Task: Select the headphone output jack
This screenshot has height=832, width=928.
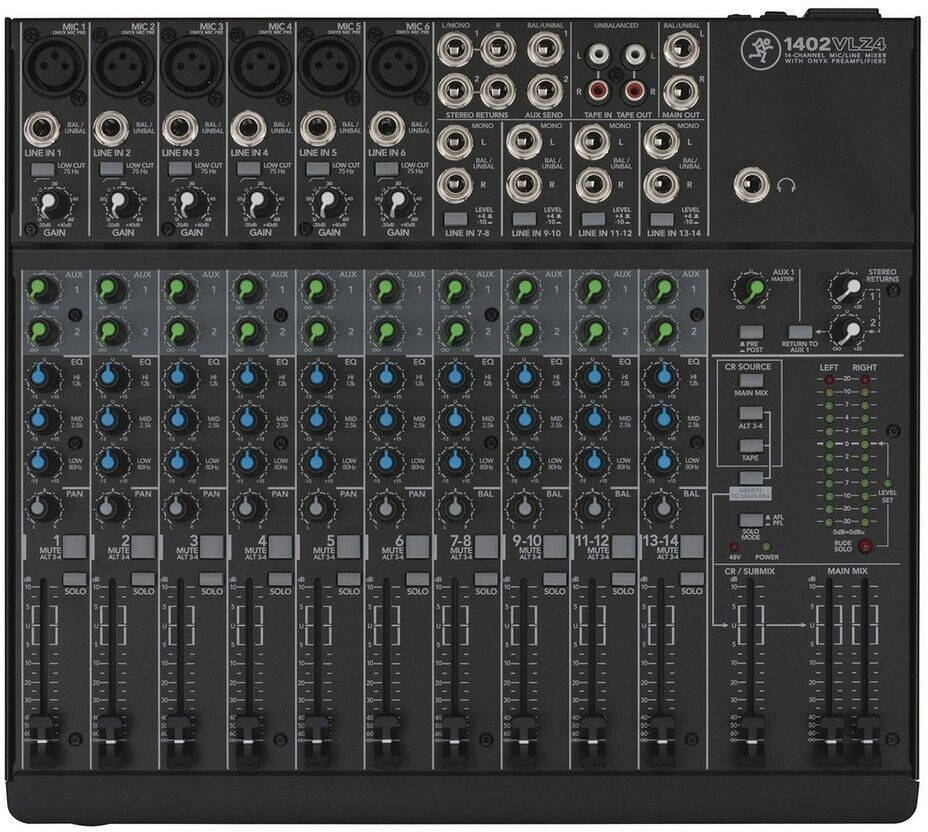Action: point(750,186)
